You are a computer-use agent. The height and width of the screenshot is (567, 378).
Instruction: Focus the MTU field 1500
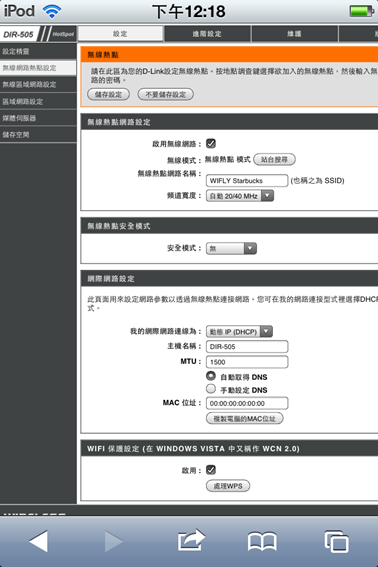(x=247, y=362)
